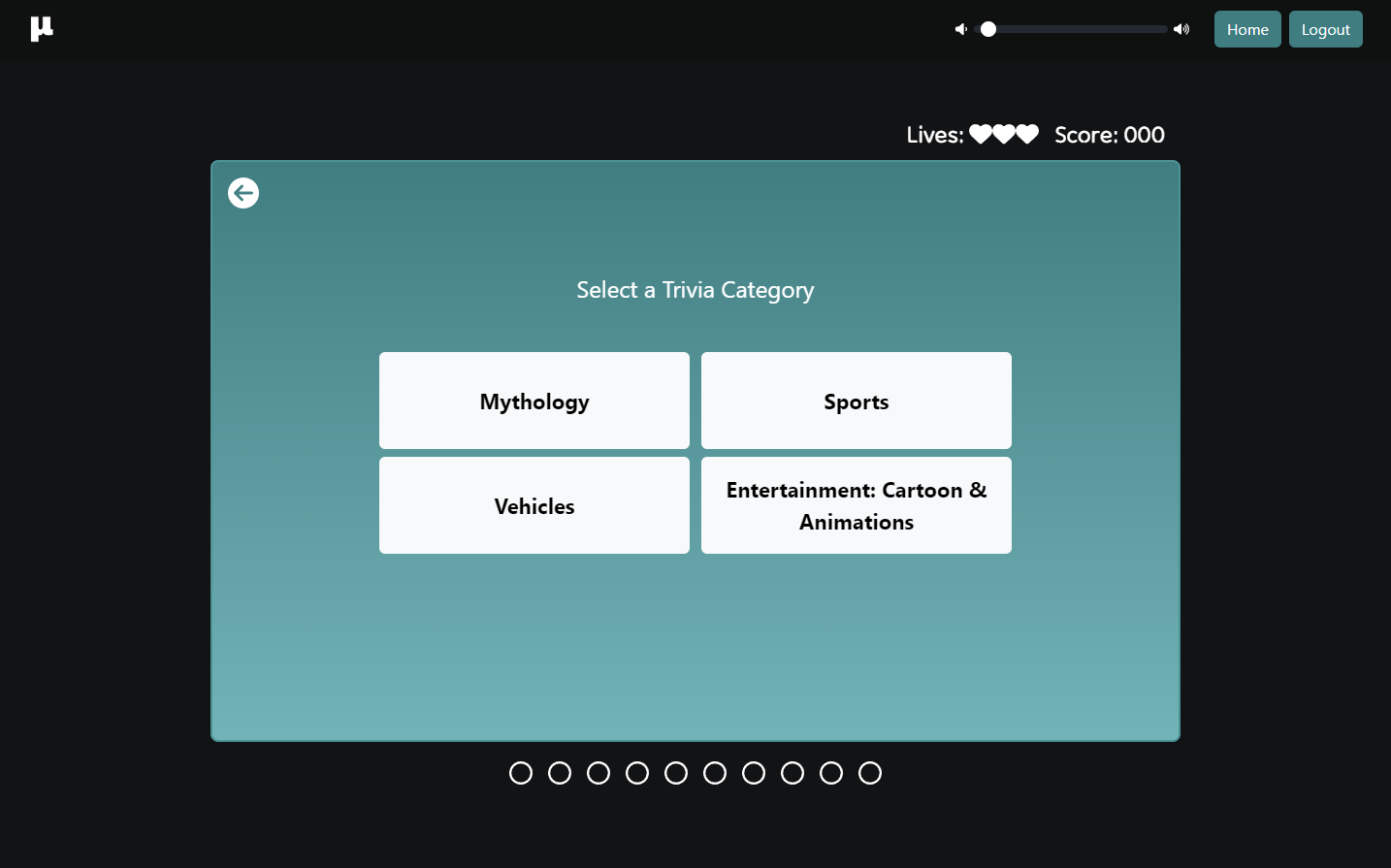Log out using the Logout button
Image resolution: width=1391 pixels, height=868 pixels.
(1325, 29)
